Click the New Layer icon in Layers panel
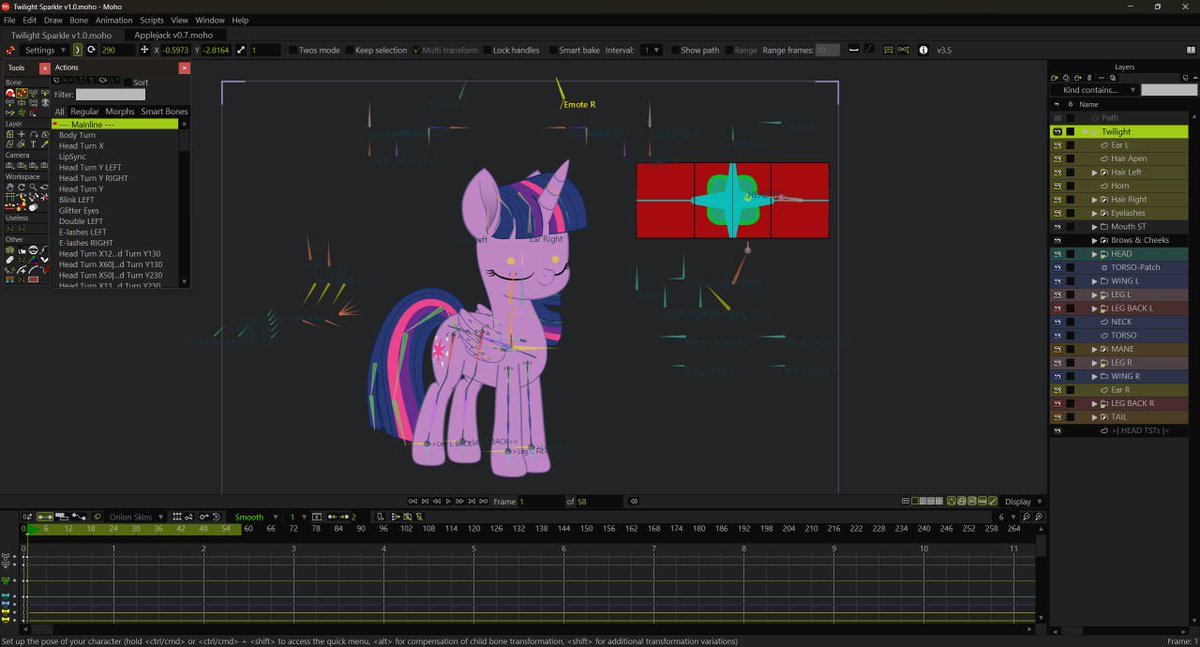 pos(1054,78)
